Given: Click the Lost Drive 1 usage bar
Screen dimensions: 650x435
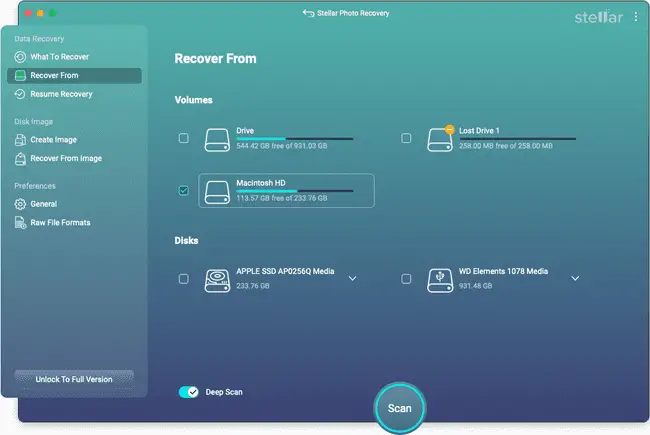Looking at the screenshot, I should click(517, 139).
